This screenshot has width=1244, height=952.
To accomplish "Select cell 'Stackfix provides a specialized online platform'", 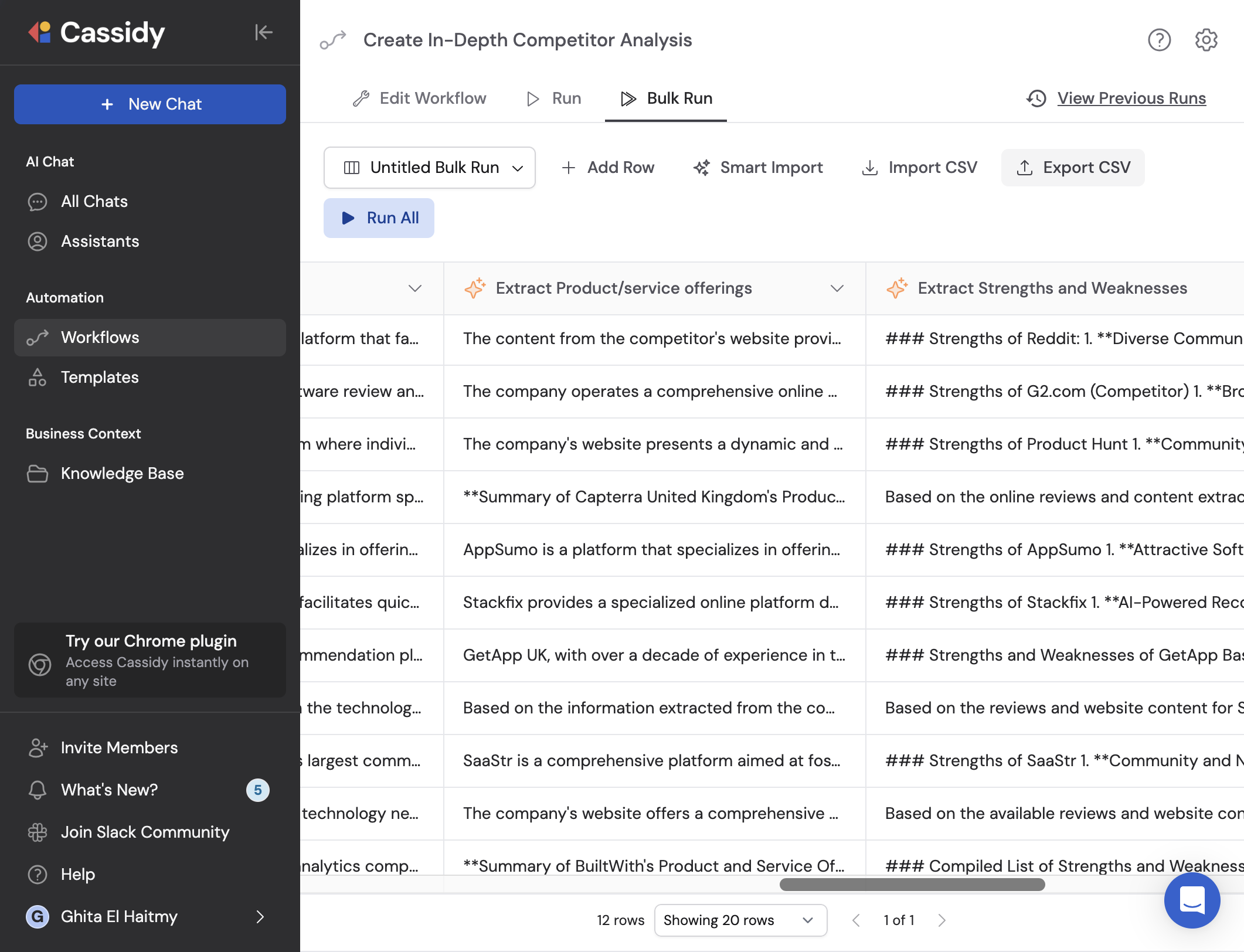I will click(655, 603).
